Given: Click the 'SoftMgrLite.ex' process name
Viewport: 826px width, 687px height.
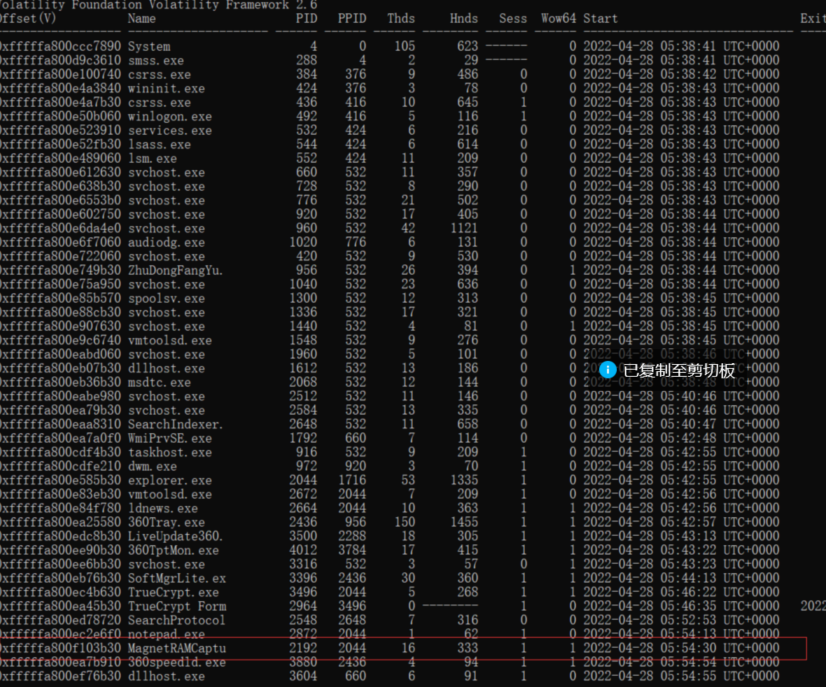Looking at the screenshot, I should [x=177, y=578].
